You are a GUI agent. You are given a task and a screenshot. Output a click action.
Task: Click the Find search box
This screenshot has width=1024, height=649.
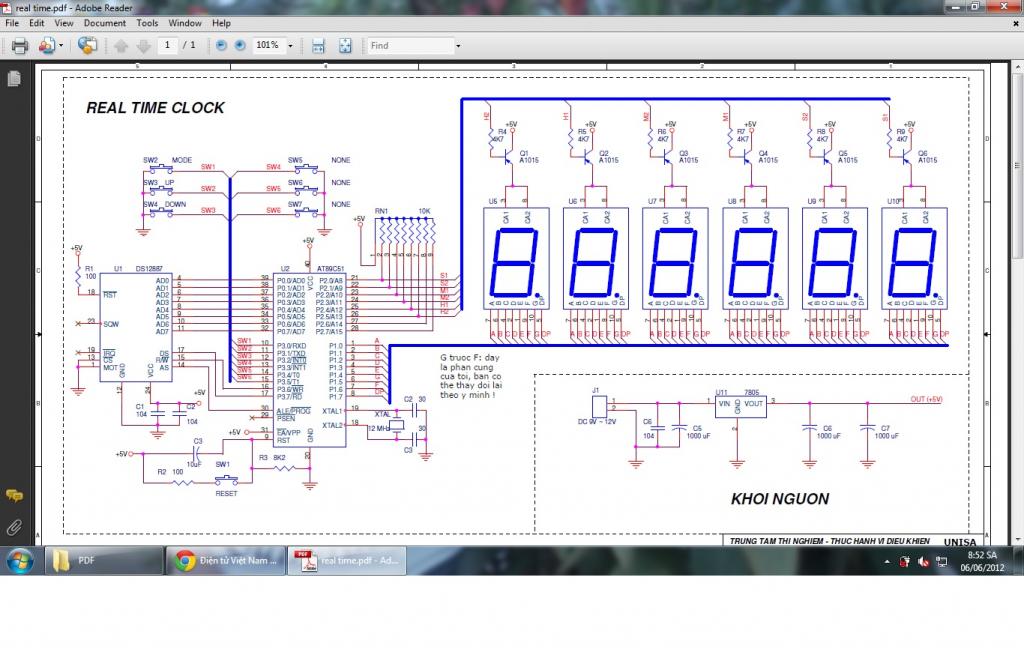[x=411, y=46]
